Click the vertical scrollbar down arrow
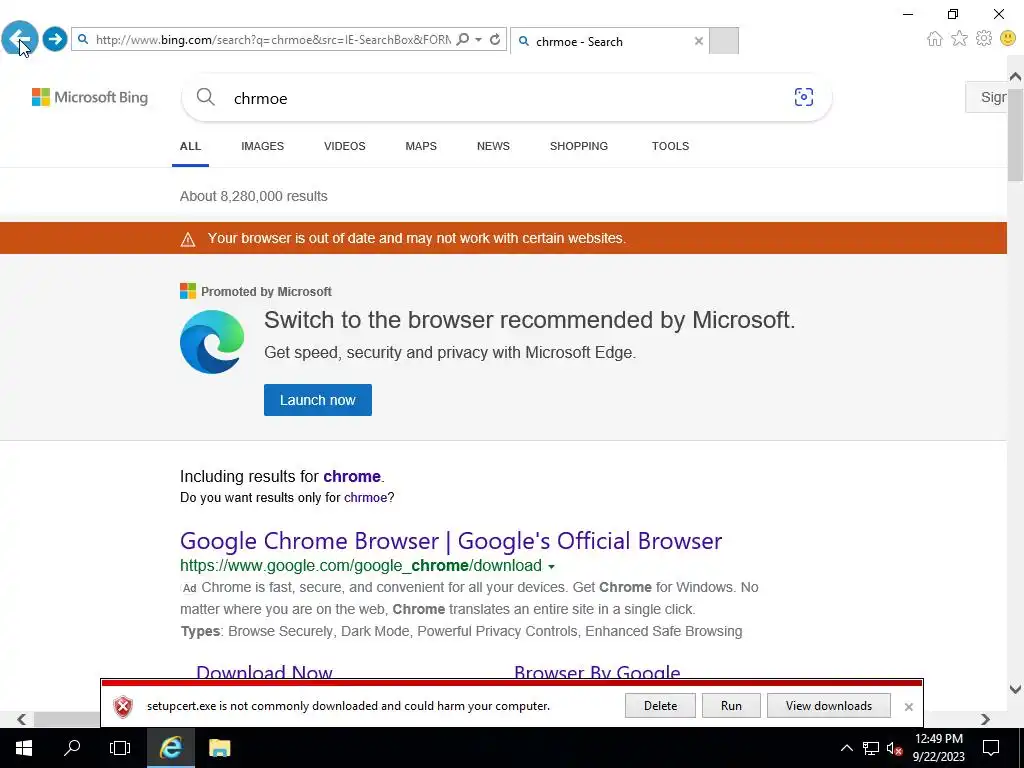Image resolution: width=1024 pixels, height=768 pixels. (x=1016, y=689)
